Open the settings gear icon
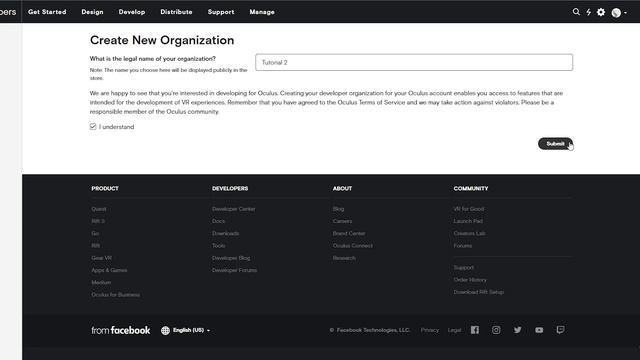Viewport: 640px width, 360px height. tap(601, 12)
